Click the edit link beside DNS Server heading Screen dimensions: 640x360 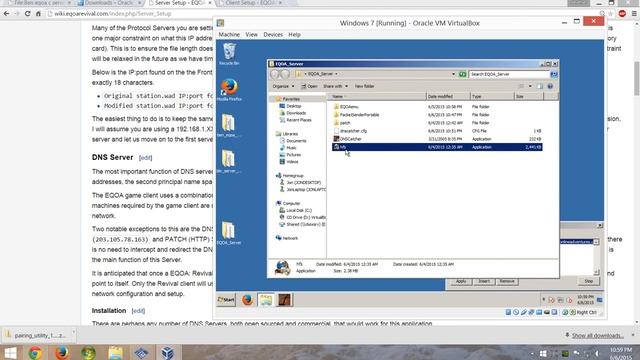coord(145,158)
